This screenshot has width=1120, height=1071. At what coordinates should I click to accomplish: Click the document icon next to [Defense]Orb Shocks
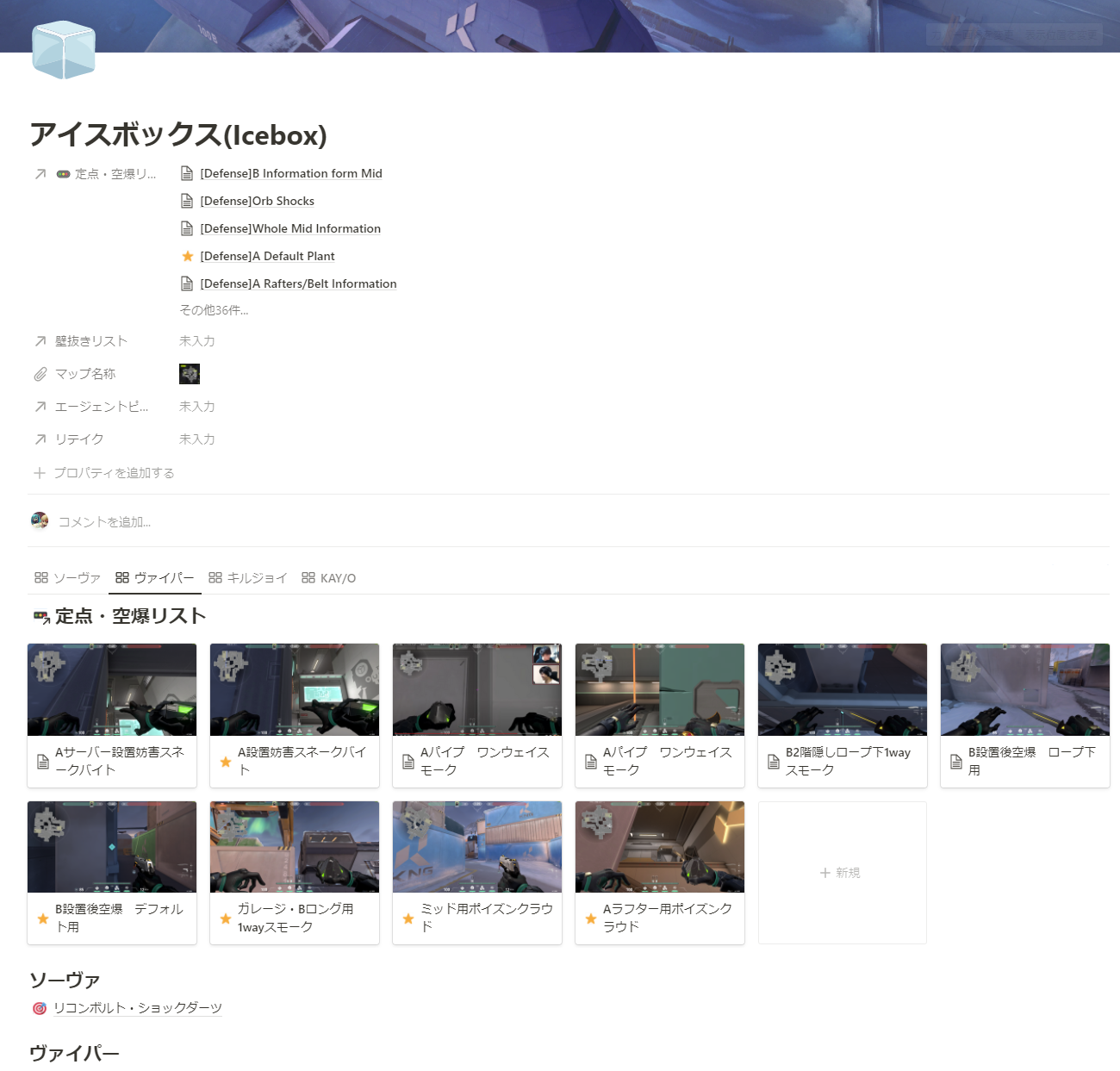[x=187, y=201]
